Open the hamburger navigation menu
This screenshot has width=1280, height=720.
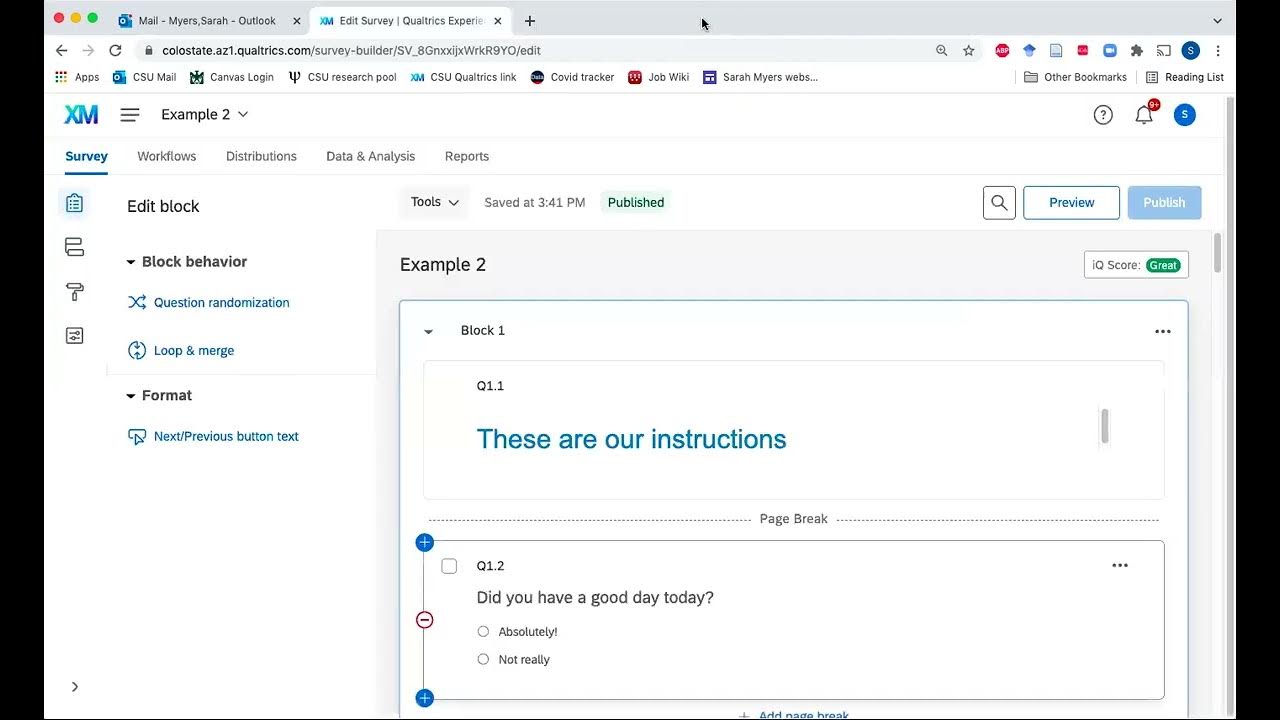pos(130,114)
